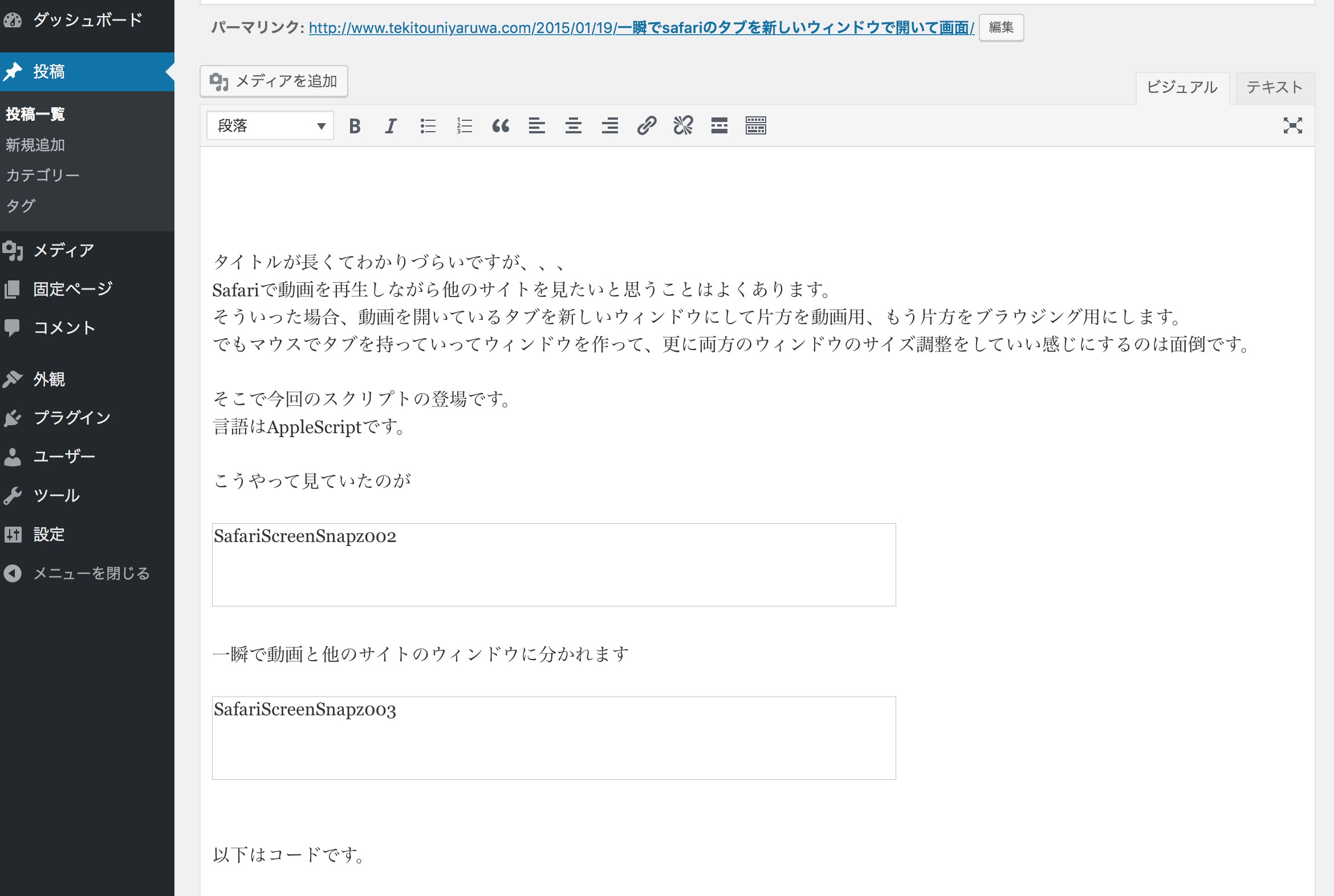
Task: Click the text そこで今回のスクリプトの登場です。
Action: (x=363, y=399)
